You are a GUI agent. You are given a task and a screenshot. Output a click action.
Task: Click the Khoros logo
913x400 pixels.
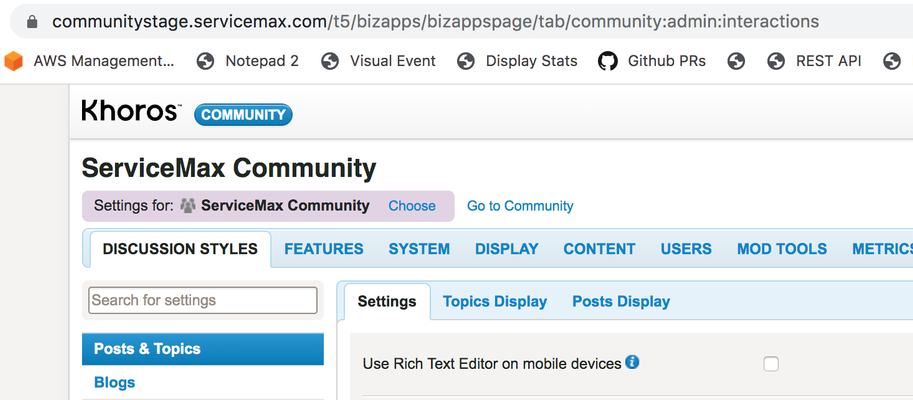(132, 111)
